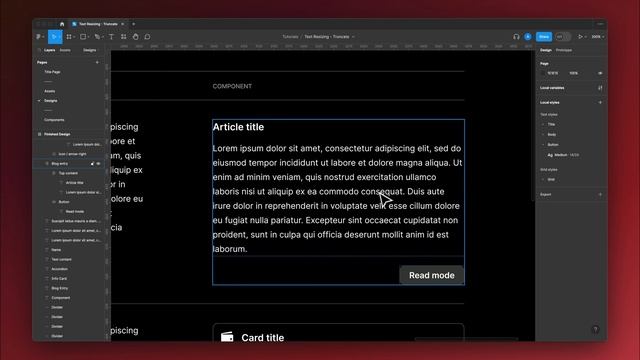Select the Finished Design frame layer
Screen dimensions: 640x360
pos(57,134)
